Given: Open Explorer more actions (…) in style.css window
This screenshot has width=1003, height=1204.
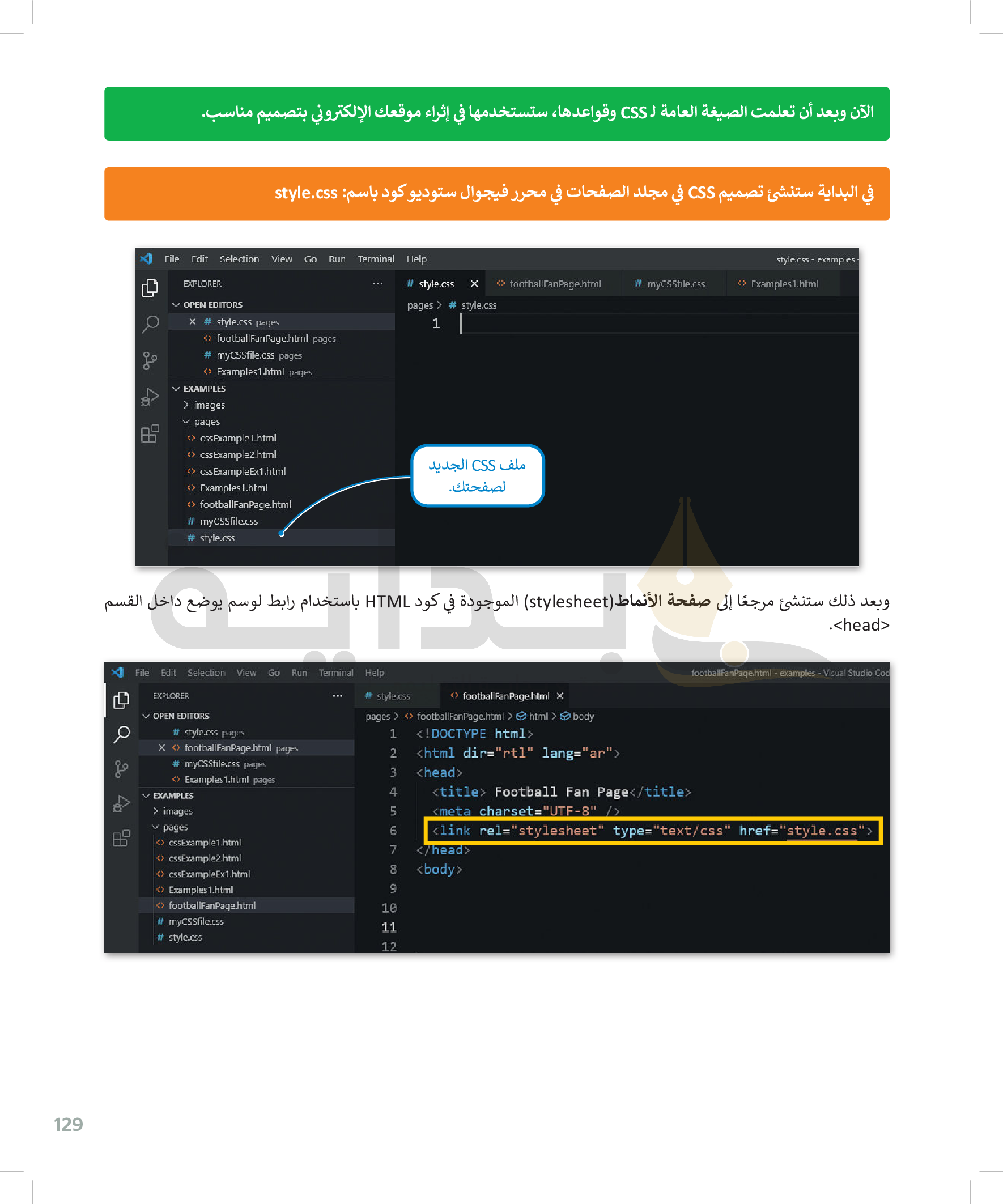Looking at the screenshot, I should tap(377, 284).
